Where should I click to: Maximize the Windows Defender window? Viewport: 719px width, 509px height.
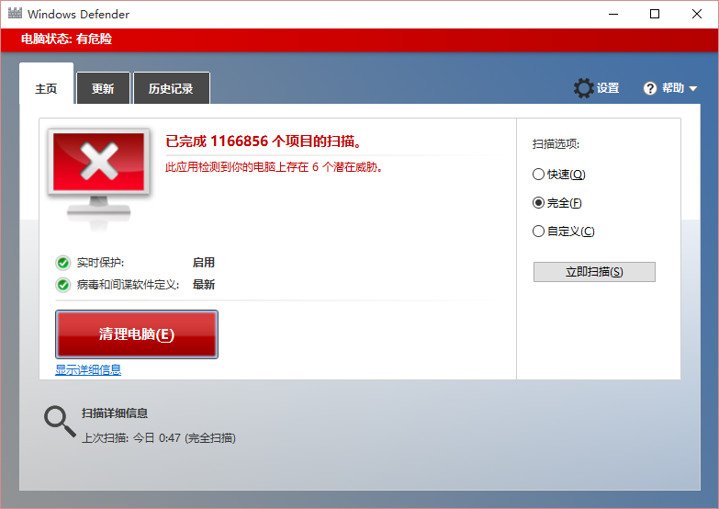pos(654,14)
